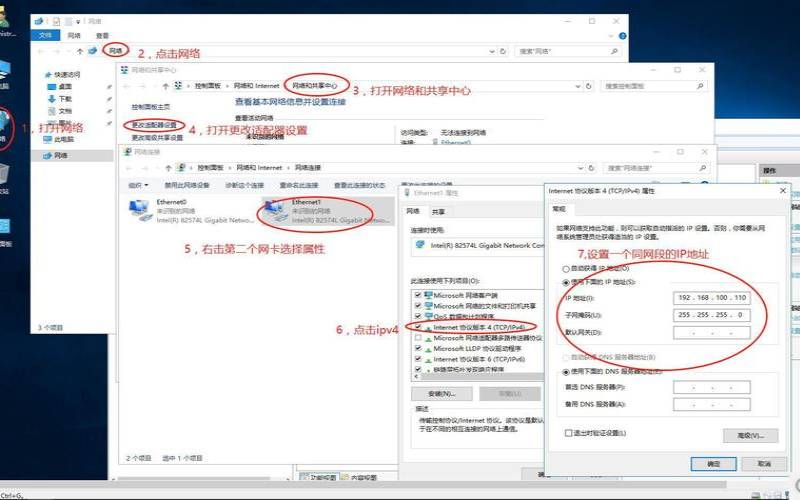Click up arrow in Network Explorer window
The image size is (800, 500).
pyautogui.click(x=80, y=51)
